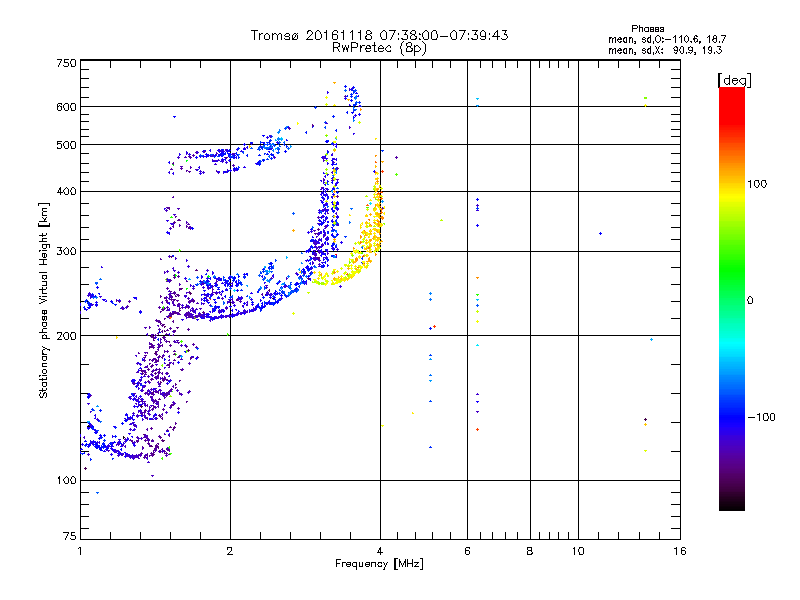Click the black bottom of the phase colorbar
The image size is (800, 600).
click(x=732, y=504)
